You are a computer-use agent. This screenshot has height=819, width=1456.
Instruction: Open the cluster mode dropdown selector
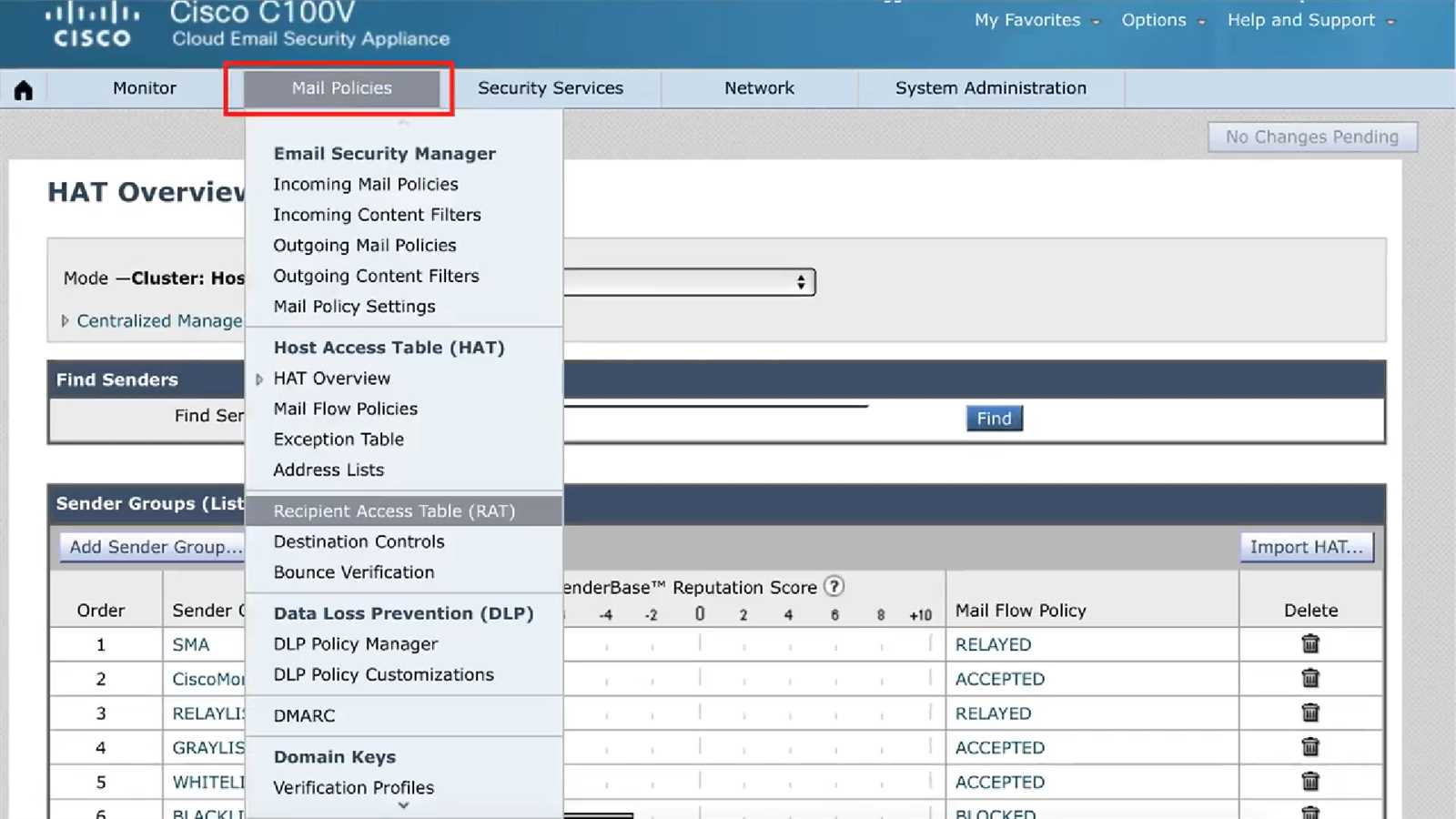(800, 282)
